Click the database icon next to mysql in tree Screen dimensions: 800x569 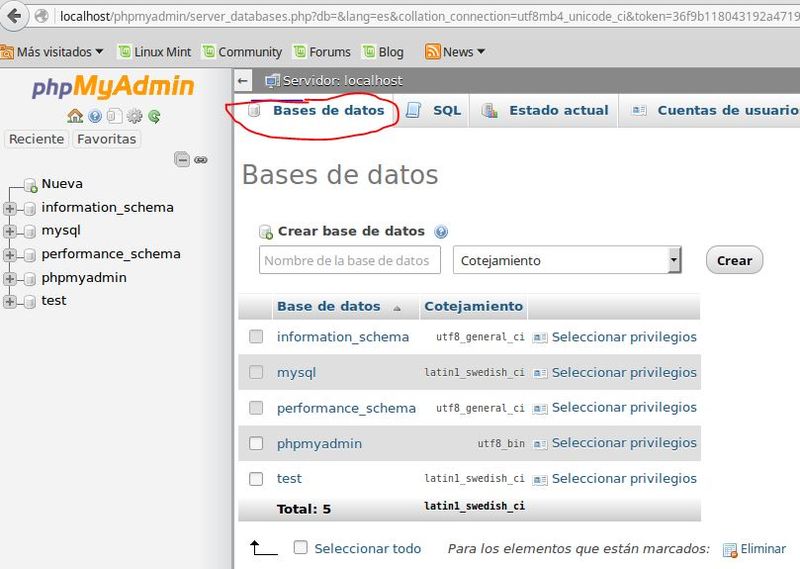click(30, 232)
